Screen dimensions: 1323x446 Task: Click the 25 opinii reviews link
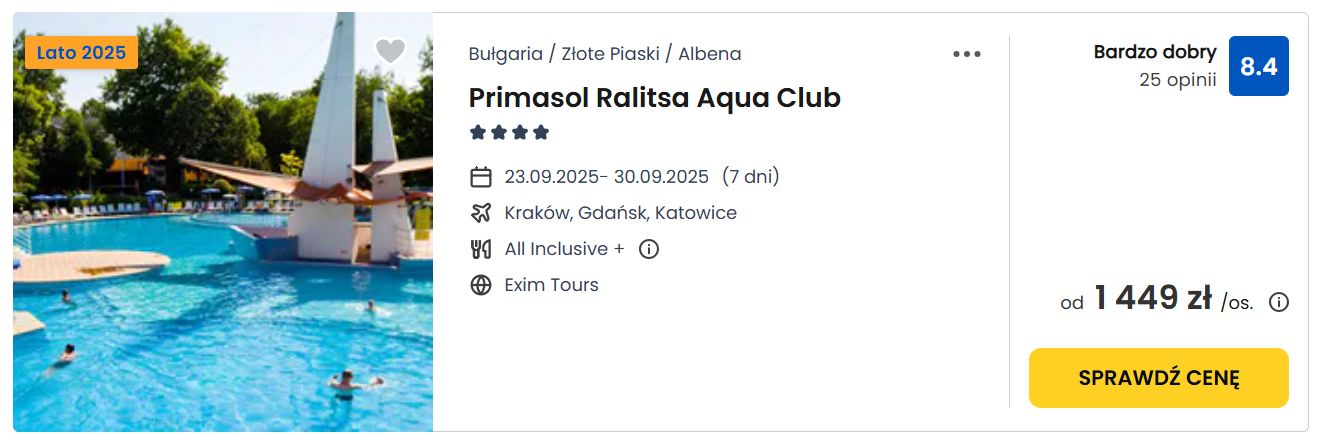pyautogui.click(x=1178, y=80)
